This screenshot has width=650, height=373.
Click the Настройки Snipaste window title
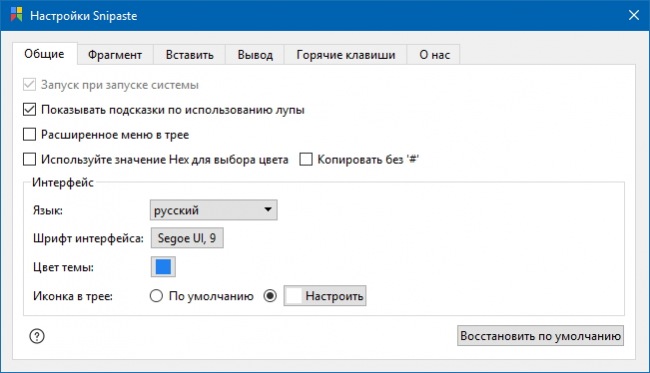pos(84,16)
